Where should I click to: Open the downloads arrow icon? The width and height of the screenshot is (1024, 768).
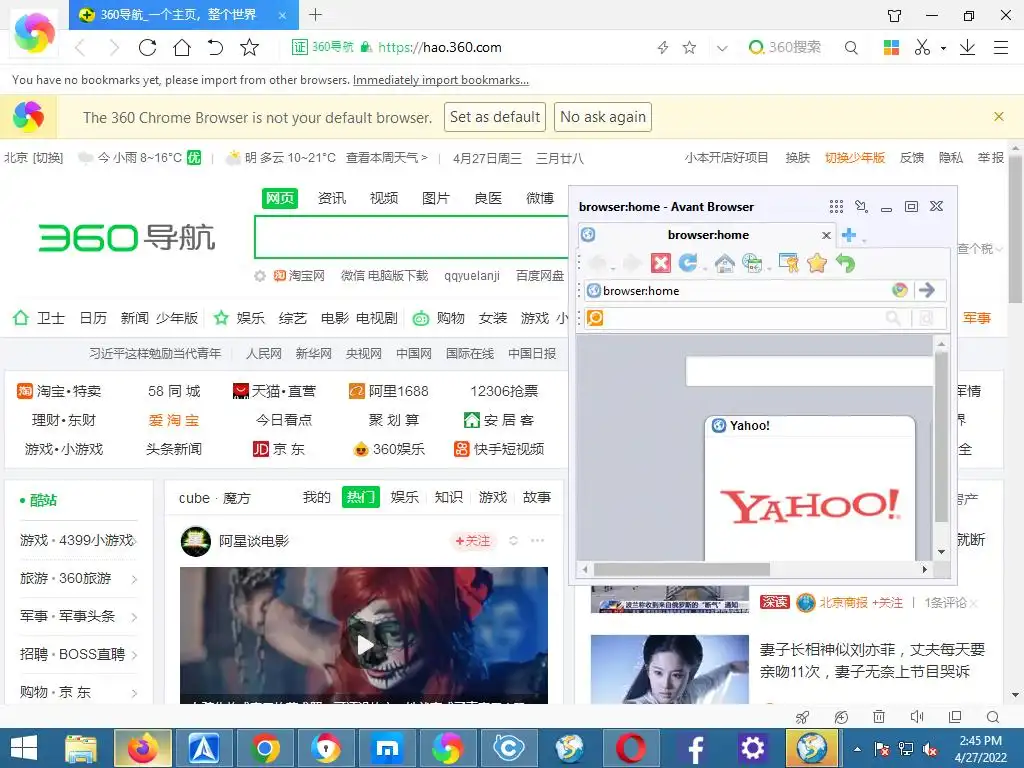[967, 47]
